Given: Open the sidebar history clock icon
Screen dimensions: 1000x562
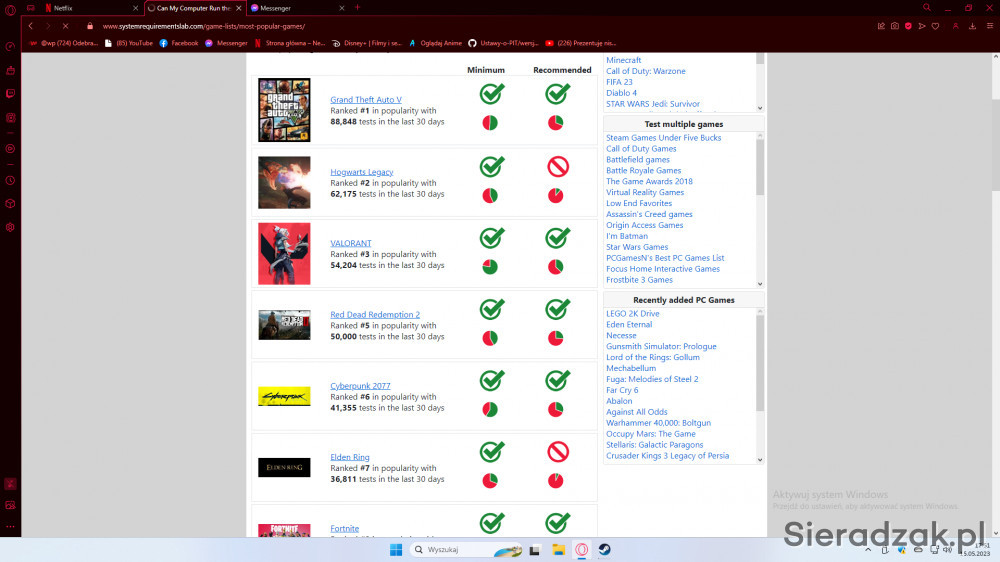Looking at the screenshot, I should tap(10, 181).
